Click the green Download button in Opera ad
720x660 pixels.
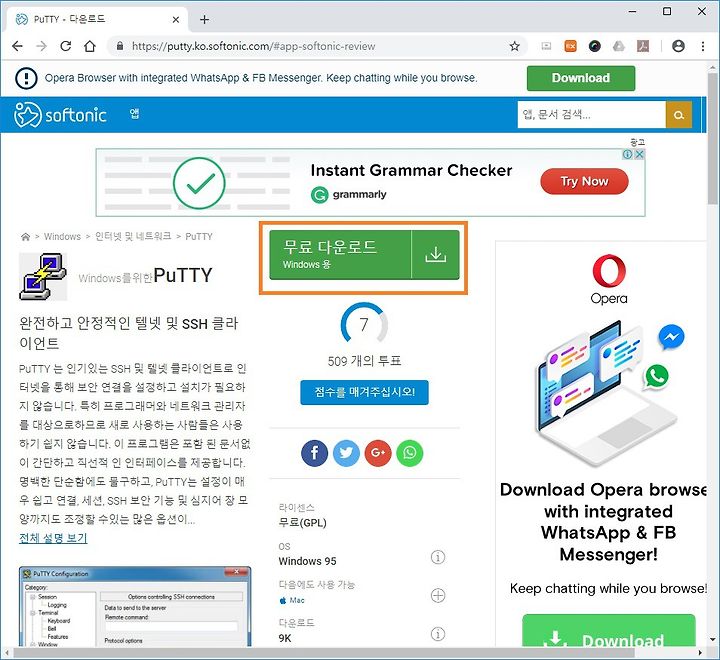tap(609, 631)
